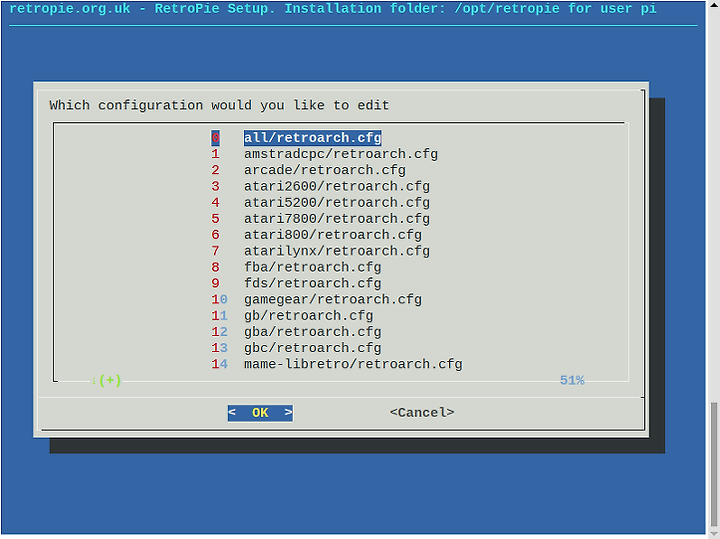720x539 pixels.
Task: Select atari2600/retroarch.cfg entry
Action: pos(337,186)
